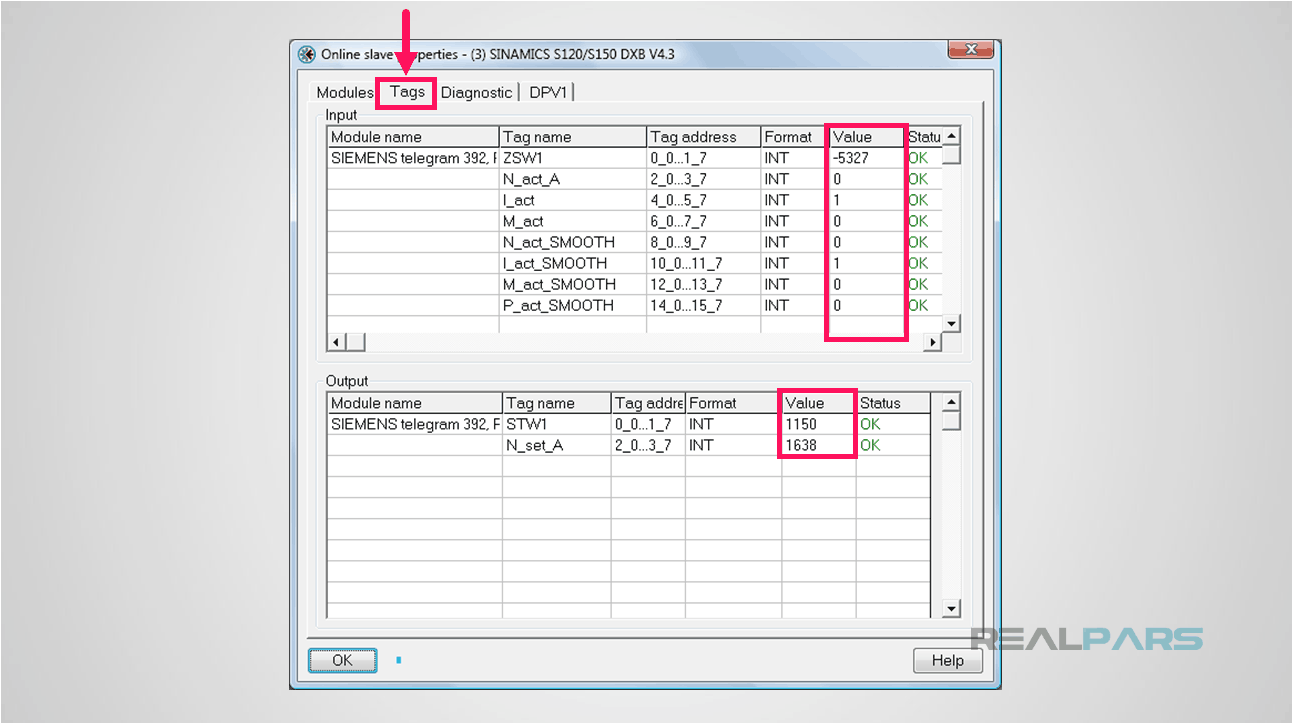Close the Online slave properties dialog

[969, 51]
